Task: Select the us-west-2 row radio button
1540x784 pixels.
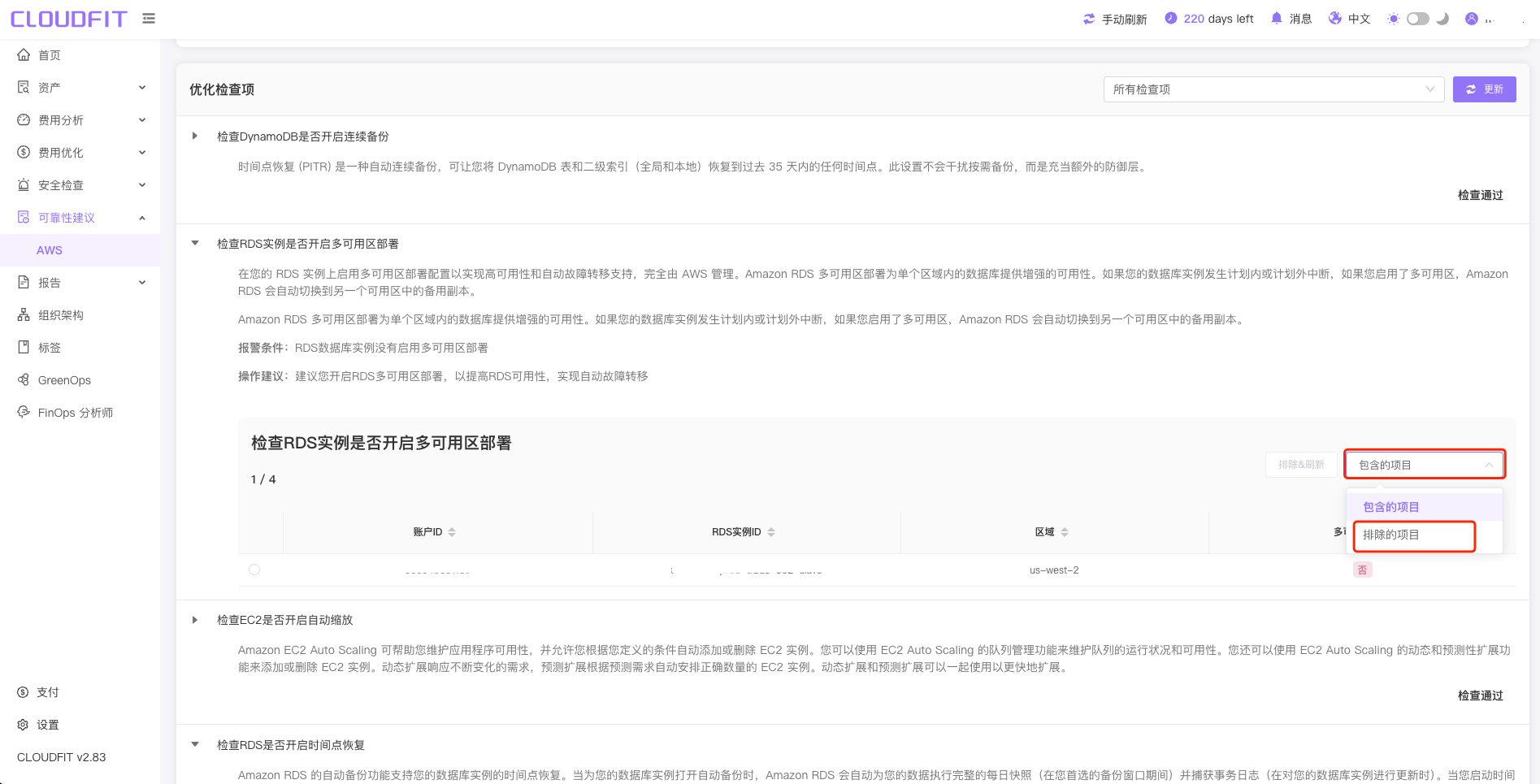Action: click(254, 570)
